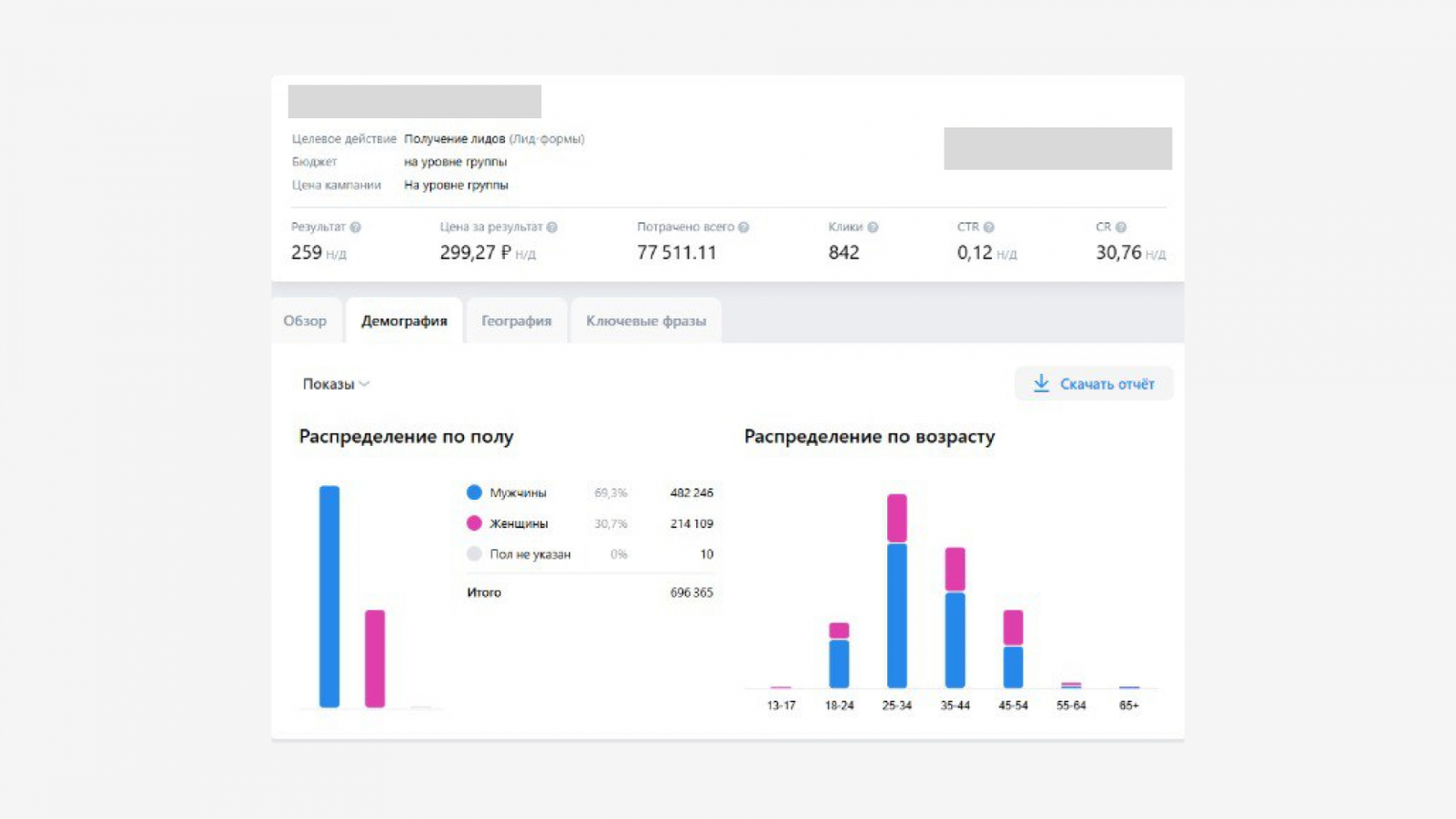This screenshot has height=819, width=1456.
Task: Click help icon beside Потрачено всего
Action: pyautogui.click(x=743, y=227)
